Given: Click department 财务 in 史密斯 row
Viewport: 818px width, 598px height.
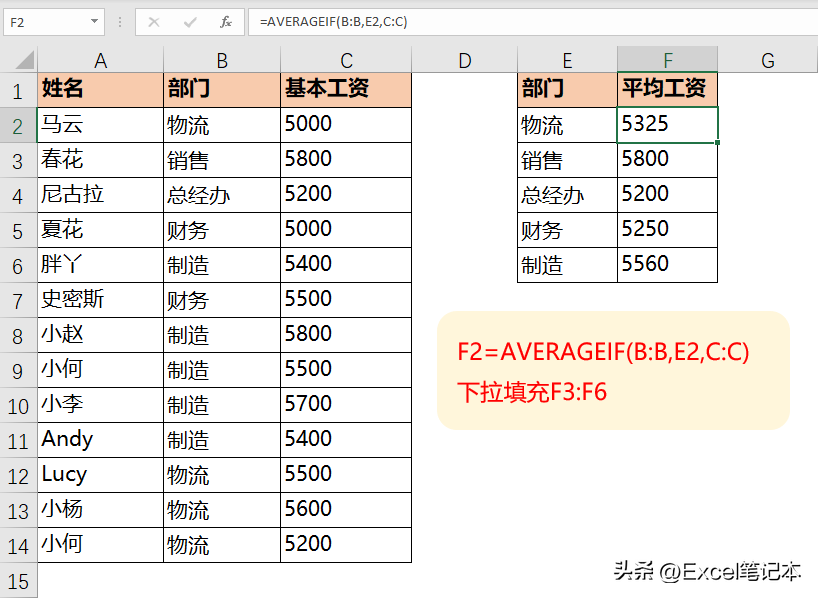Looking at the screenshot, I should [x=222, y=300].
